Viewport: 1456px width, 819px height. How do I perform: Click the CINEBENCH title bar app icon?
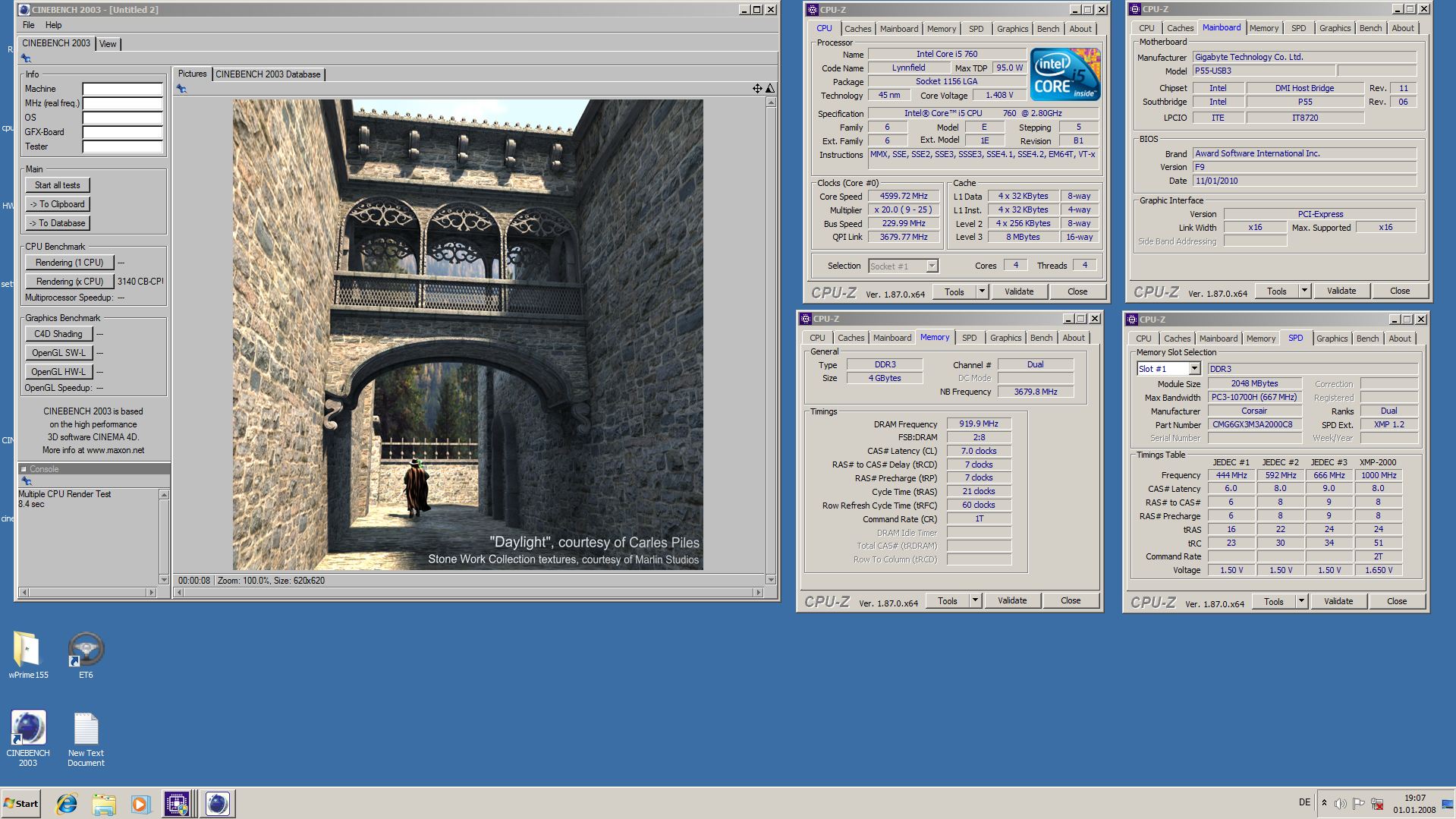24,10
